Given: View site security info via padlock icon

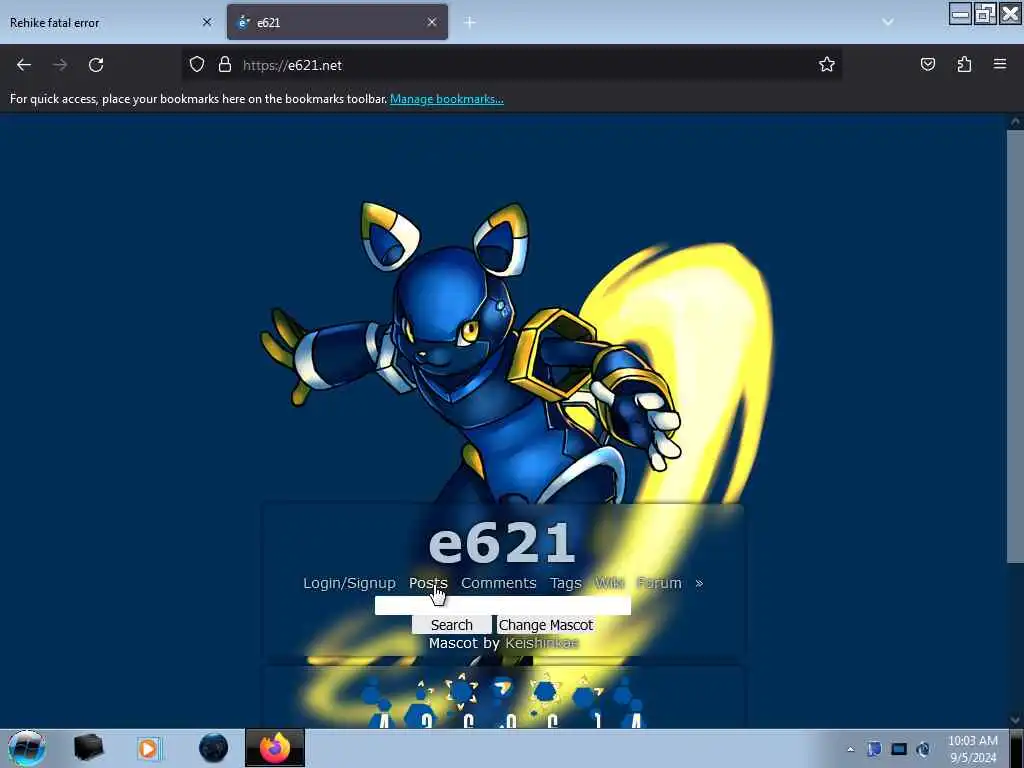Looking at the screenshot, I should pyautogui.click(x=225, y=64).
